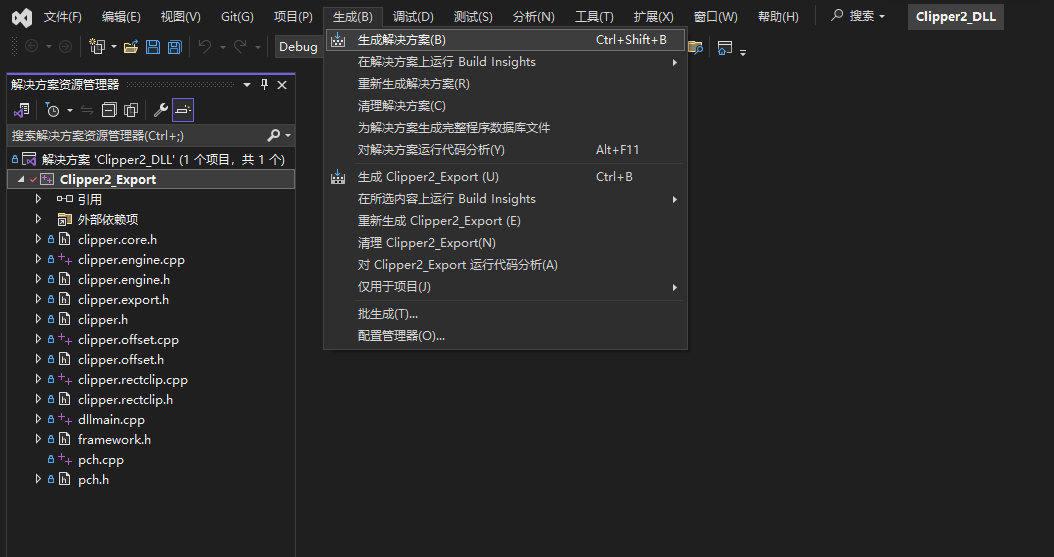Select the pch.cpp file
The height and width of the screenshot is (557, 1054).
(x=101, y=460)
